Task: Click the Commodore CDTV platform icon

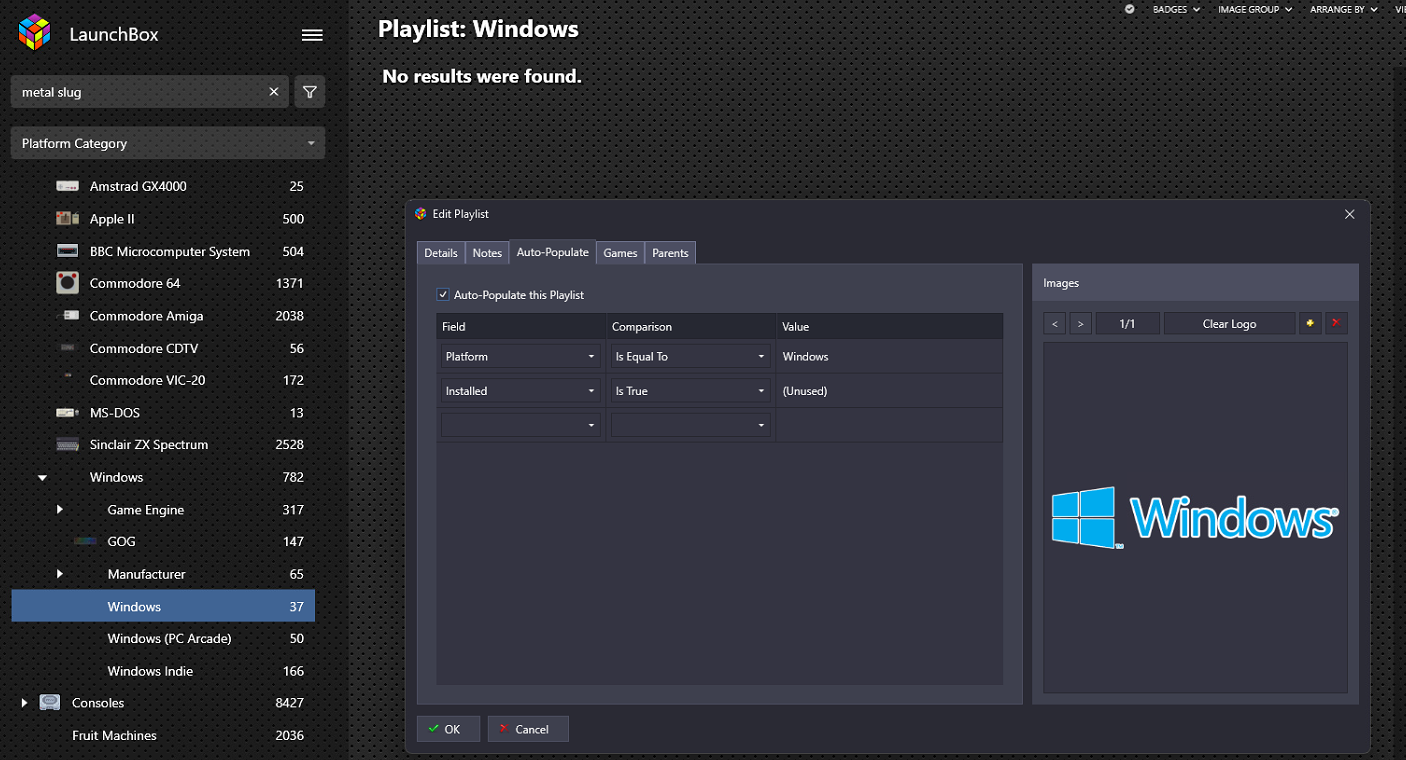Action: pyautogui.click(x=67, y=348)
